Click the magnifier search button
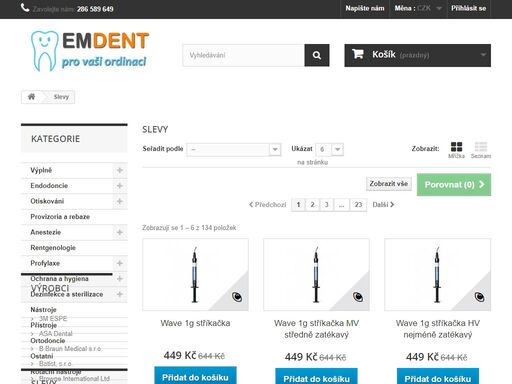The image size is (512, 384). (x=317, y=55)
